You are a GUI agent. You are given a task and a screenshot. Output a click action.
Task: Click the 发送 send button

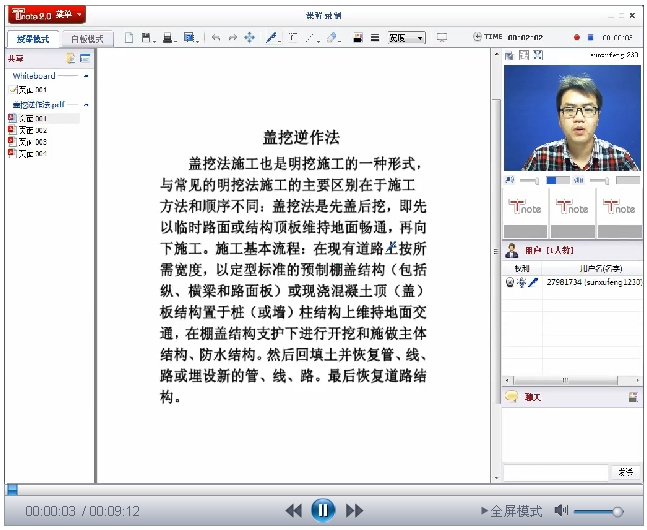(x=625, y=471)
